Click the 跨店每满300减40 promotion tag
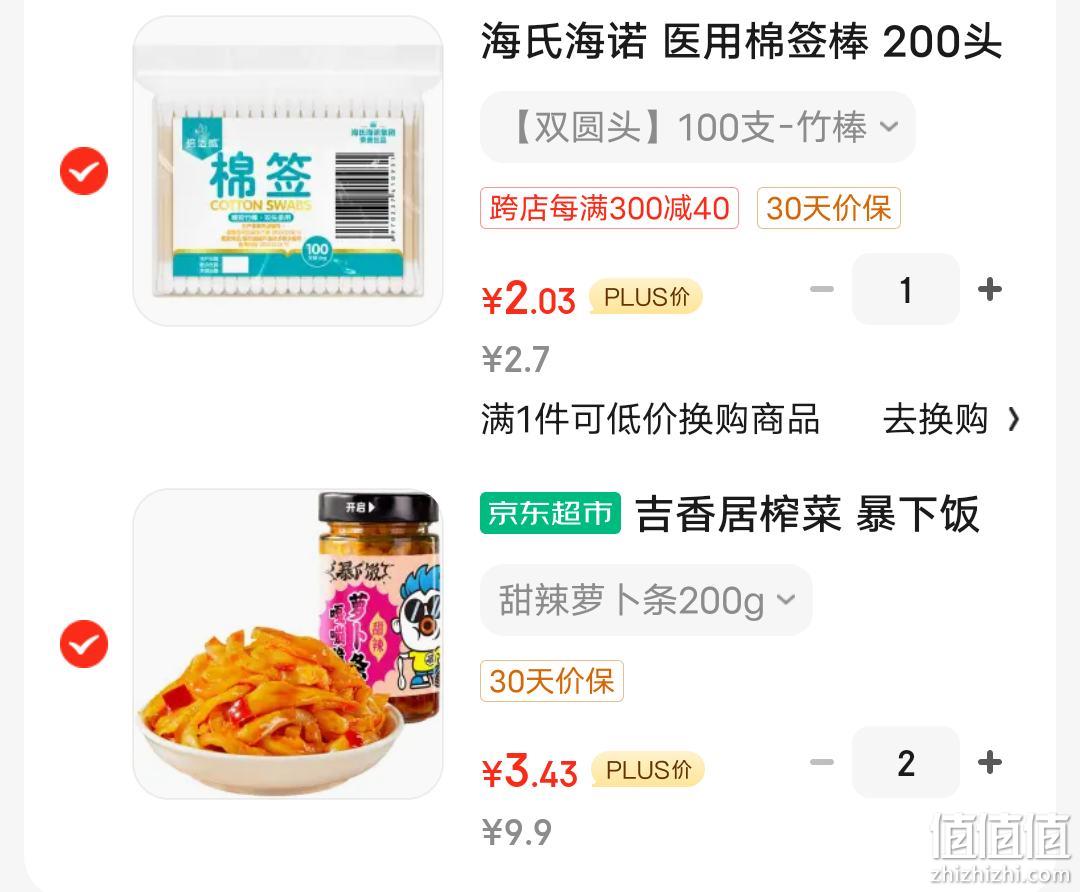The width and height of the screenshot is (1080, 892). click(x=610, y=208)
